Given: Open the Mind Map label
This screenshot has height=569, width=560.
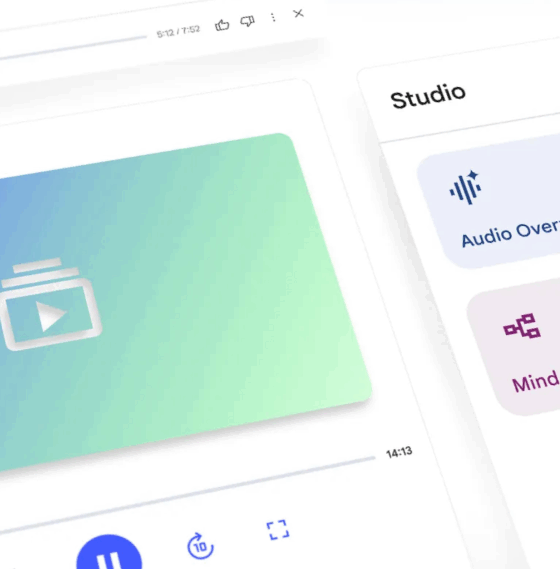Looking at the screenshot, I should [x=536, y=381].
